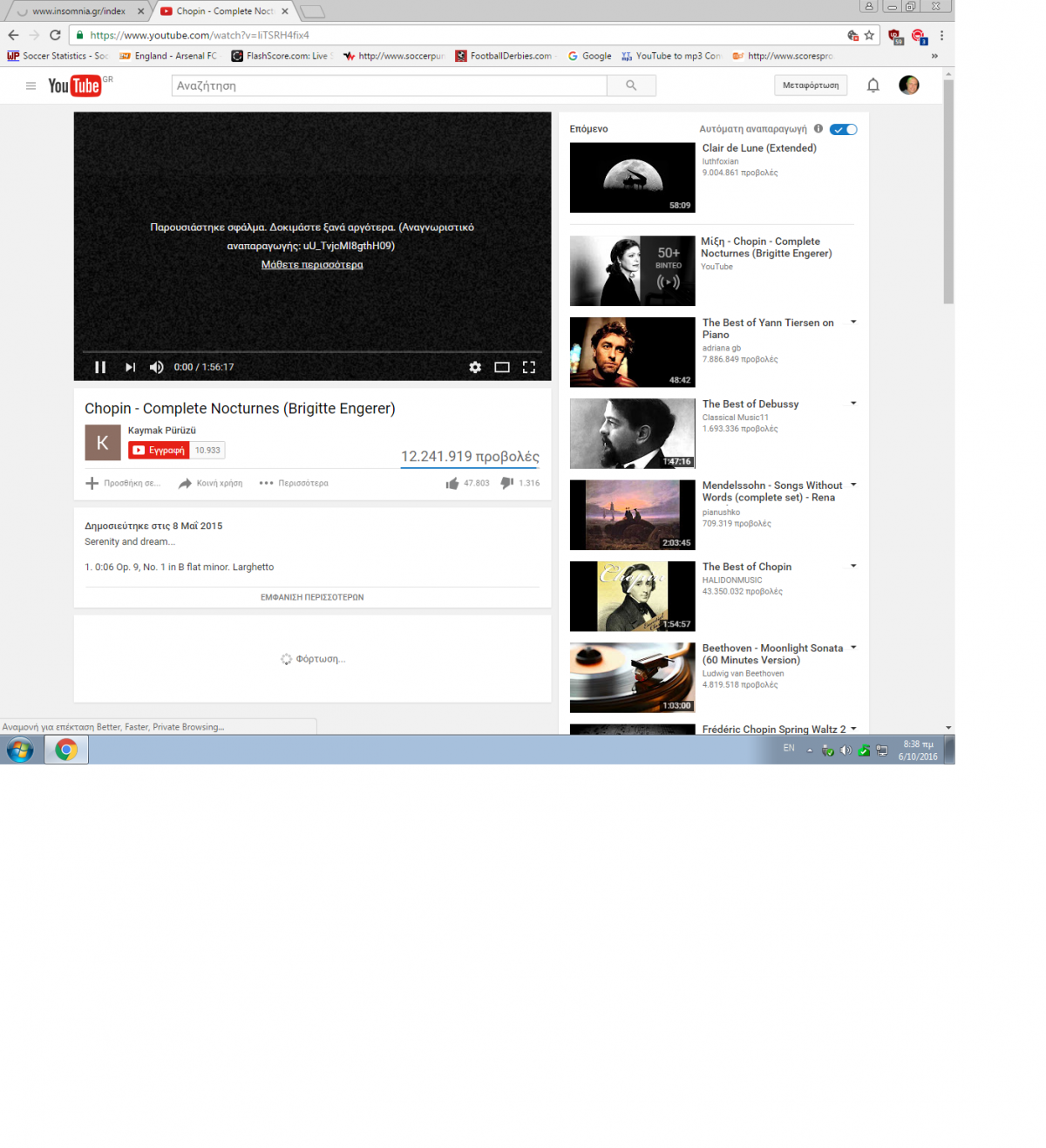This screenshot has width=1046, height=1148.
Task: Show hidden tray icons arrow
Action: click(810, 751)
